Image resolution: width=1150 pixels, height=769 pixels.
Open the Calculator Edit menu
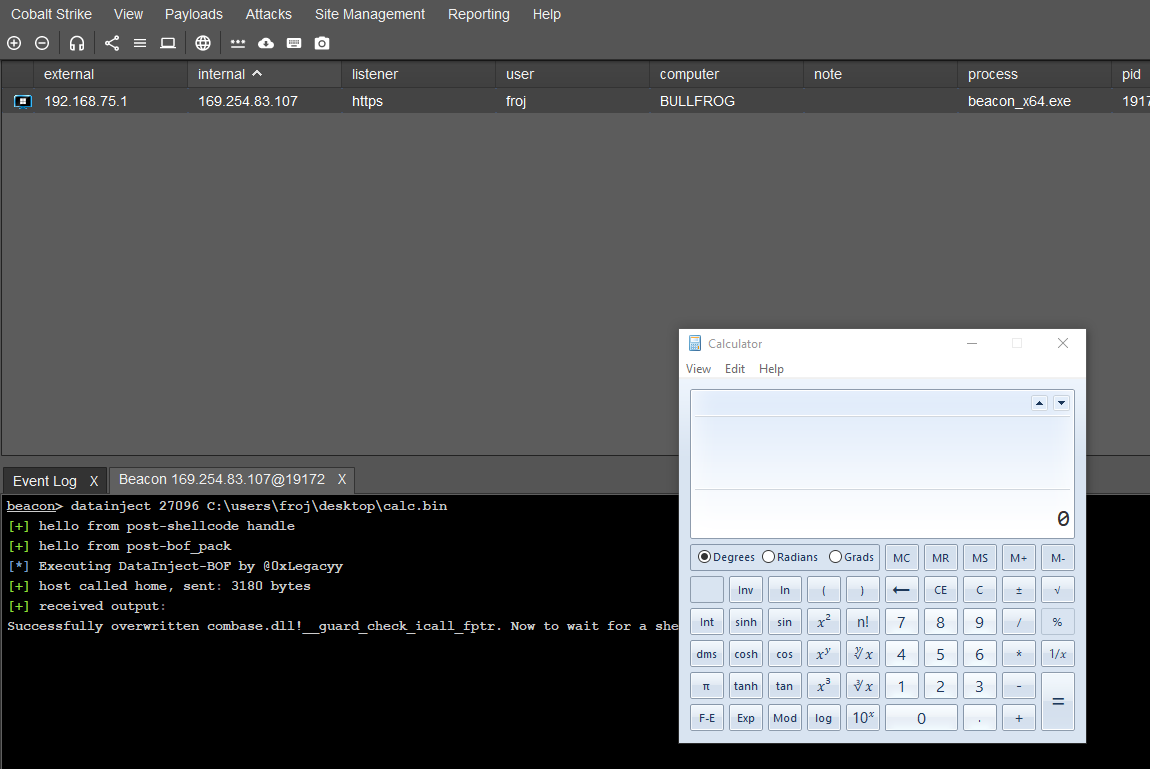tap(735, 369)
